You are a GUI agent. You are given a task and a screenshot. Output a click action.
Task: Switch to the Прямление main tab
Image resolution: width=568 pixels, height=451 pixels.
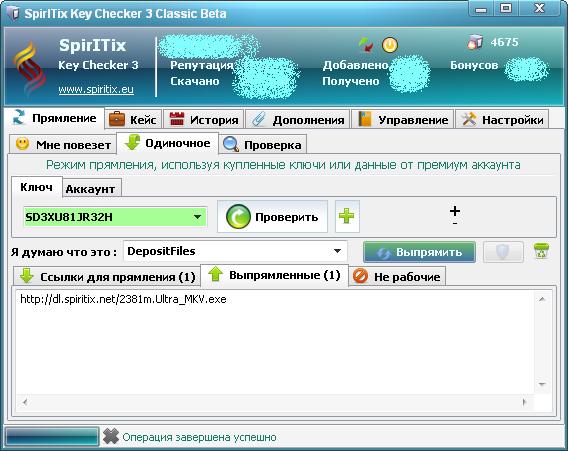(x=55, y=118)
